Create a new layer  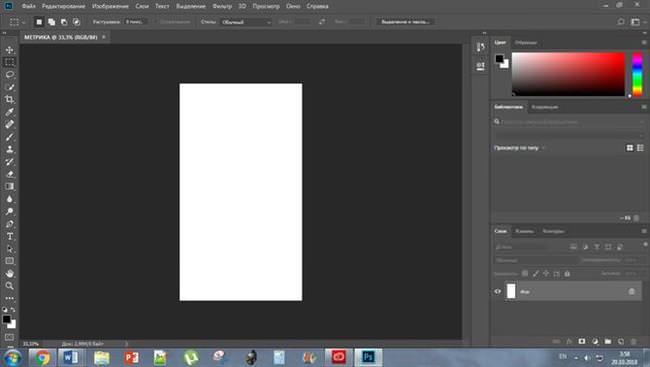[621, 341]
